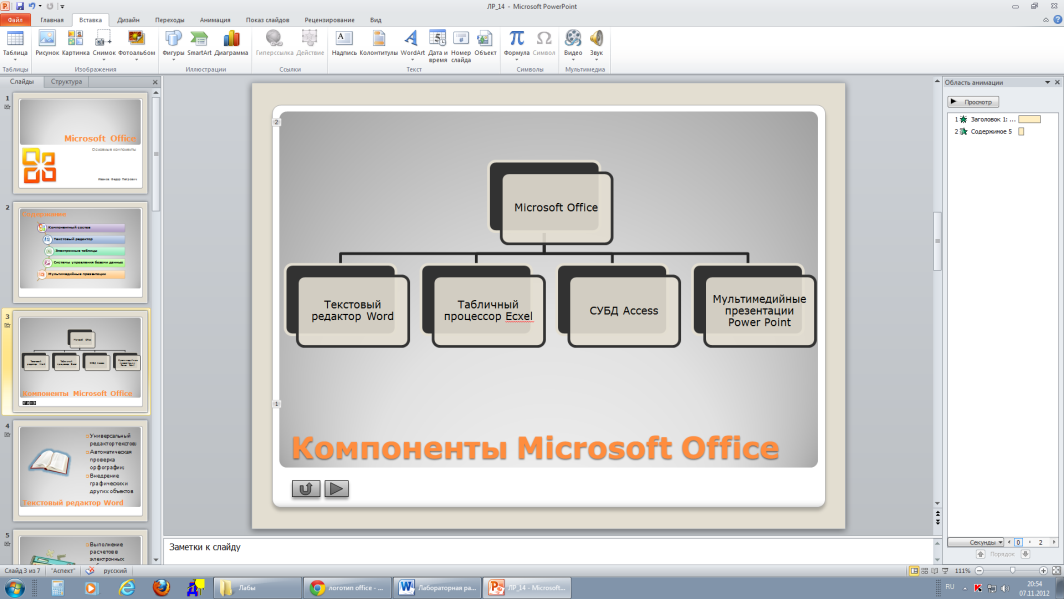1064x599 pixels.
Task: Close the animation pane
Action: point(1057,82)
